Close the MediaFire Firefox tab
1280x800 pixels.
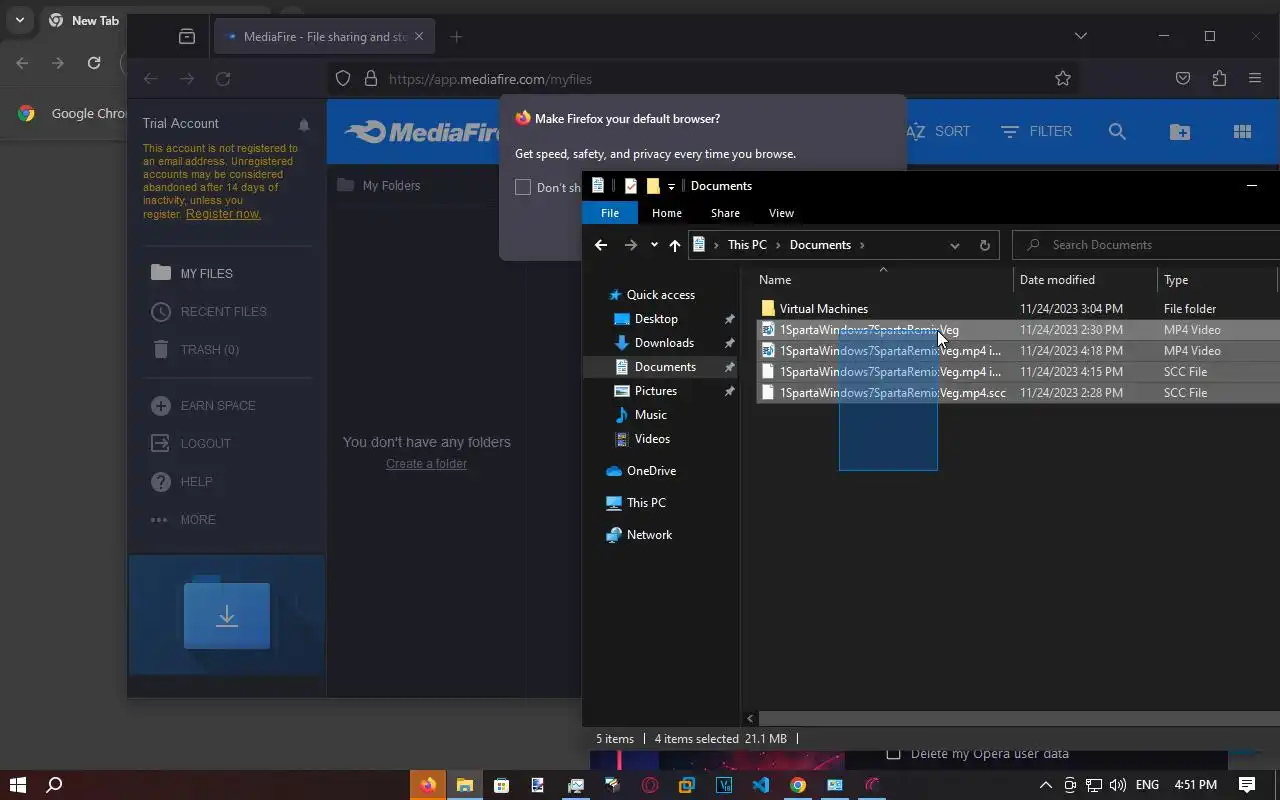point(419,37)
